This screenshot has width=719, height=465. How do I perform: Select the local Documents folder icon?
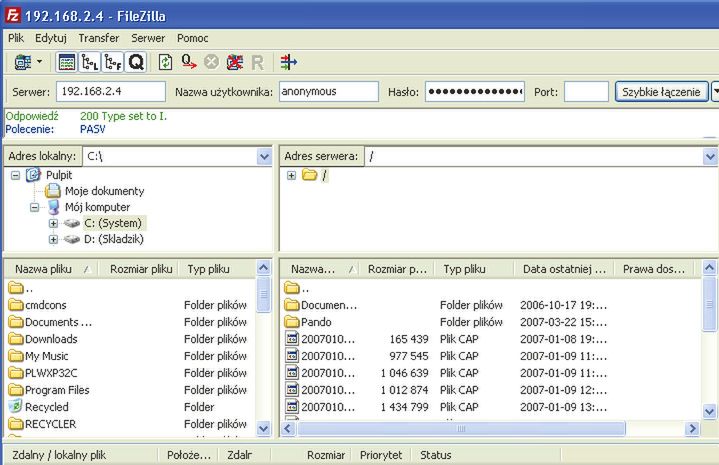(16, 322)
